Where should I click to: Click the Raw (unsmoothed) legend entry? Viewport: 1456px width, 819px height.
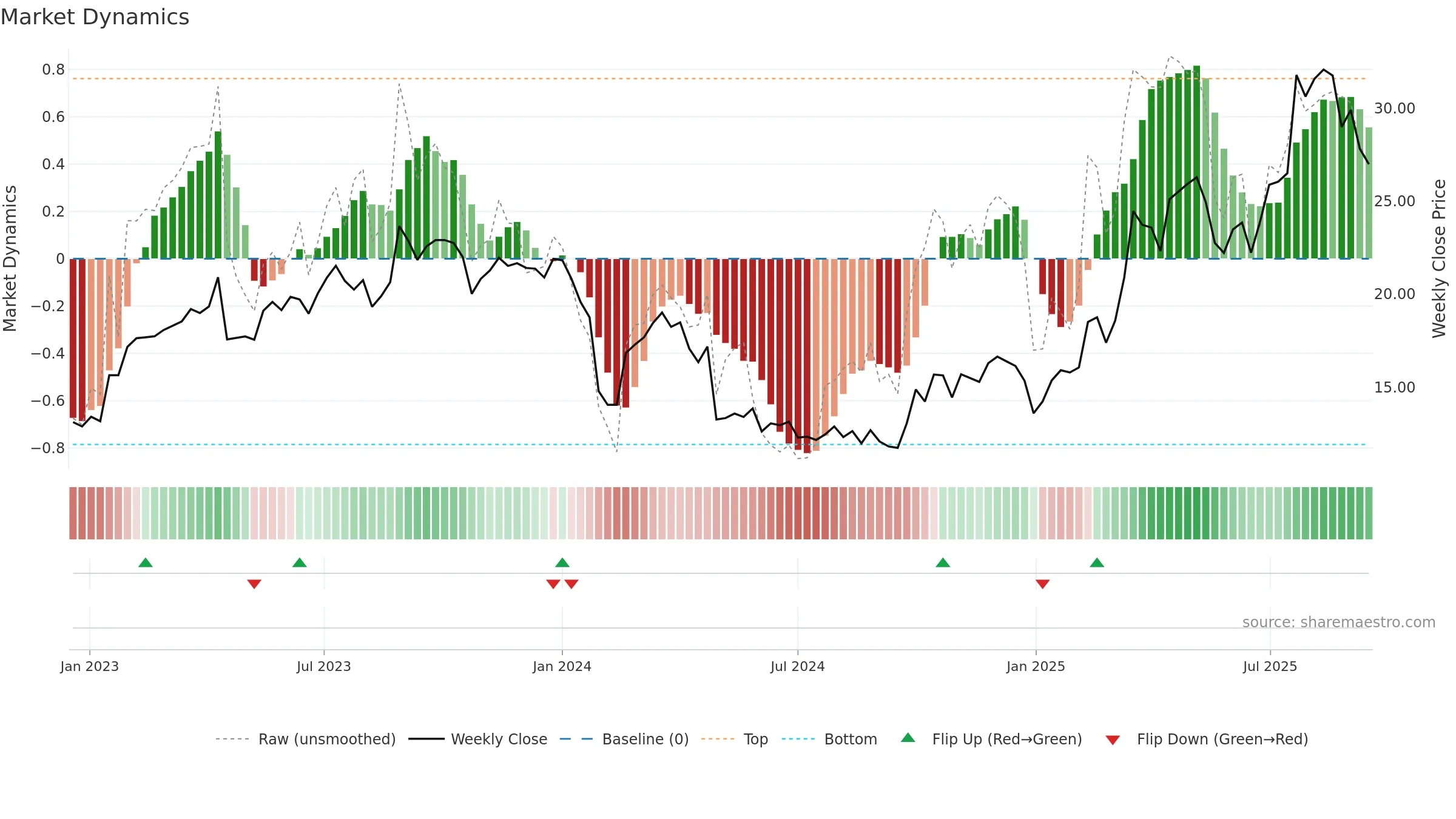tap(305, 739)
